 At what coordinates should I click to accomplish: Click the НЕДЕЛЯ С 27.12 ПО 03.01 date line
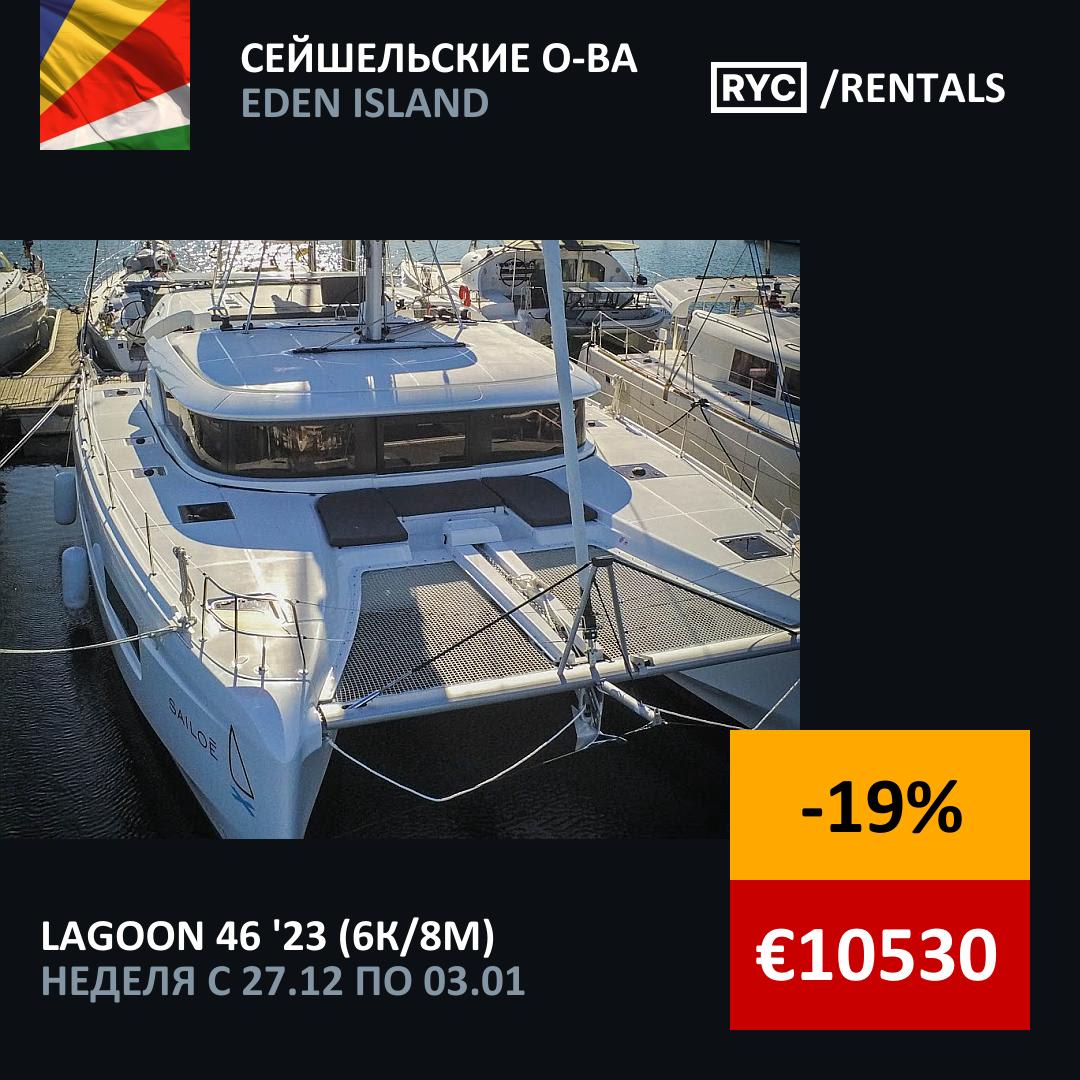(x=283, y=981)
